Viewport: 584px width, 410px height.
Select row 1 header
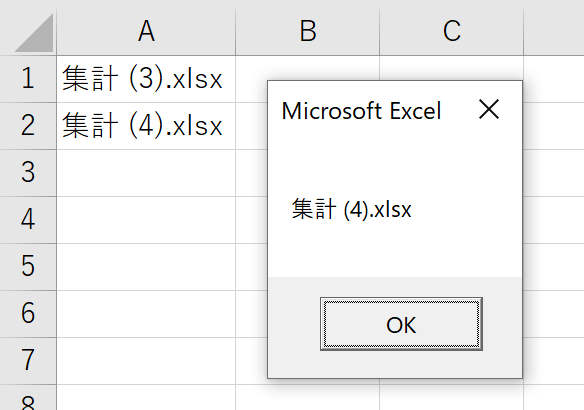28,79
